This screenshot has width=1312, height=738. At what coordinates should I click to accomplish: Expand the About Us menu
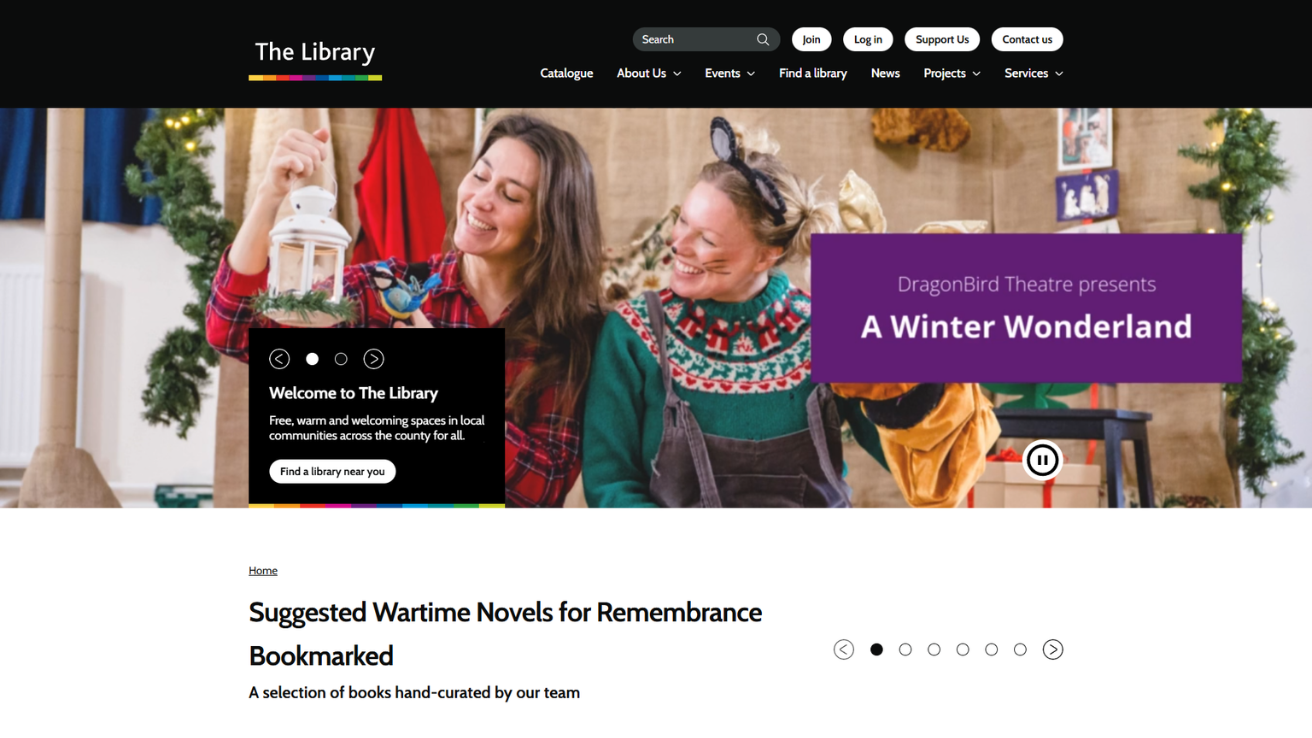click(649, 73)
